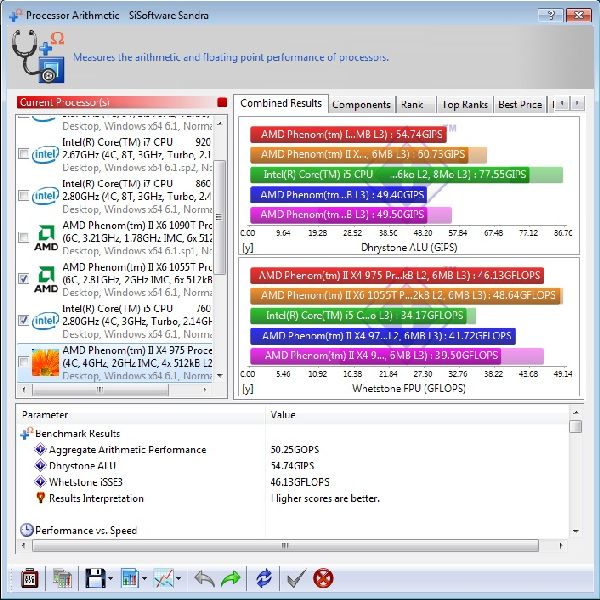
Task: Collapse the Benchmark Results tree node
Action: pos(25,434)
